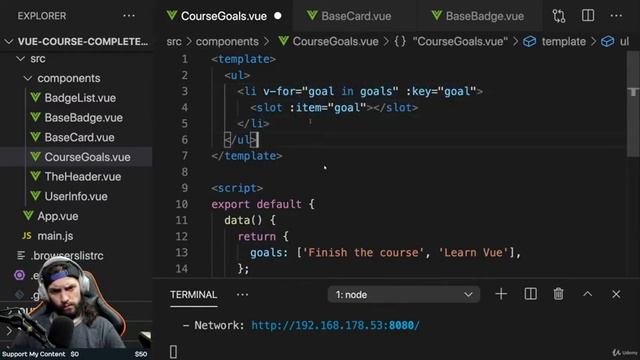Click the ul cube icon in breadcrumb
640x360 pixels.
click(x=607, y=42)
